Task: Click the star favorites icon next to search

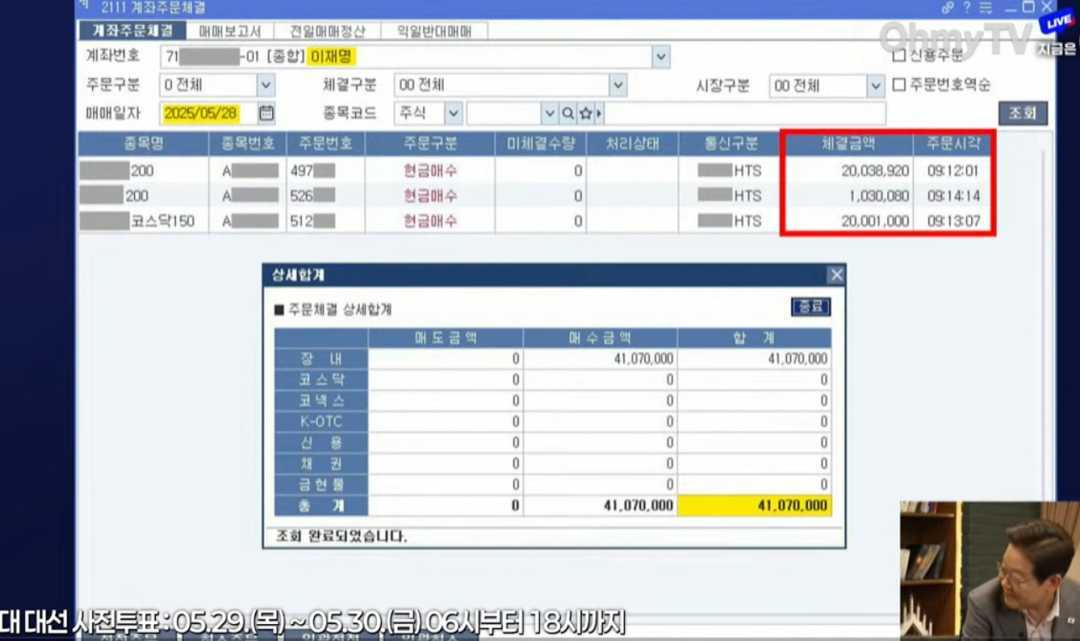Action: (x=585, y=113)
